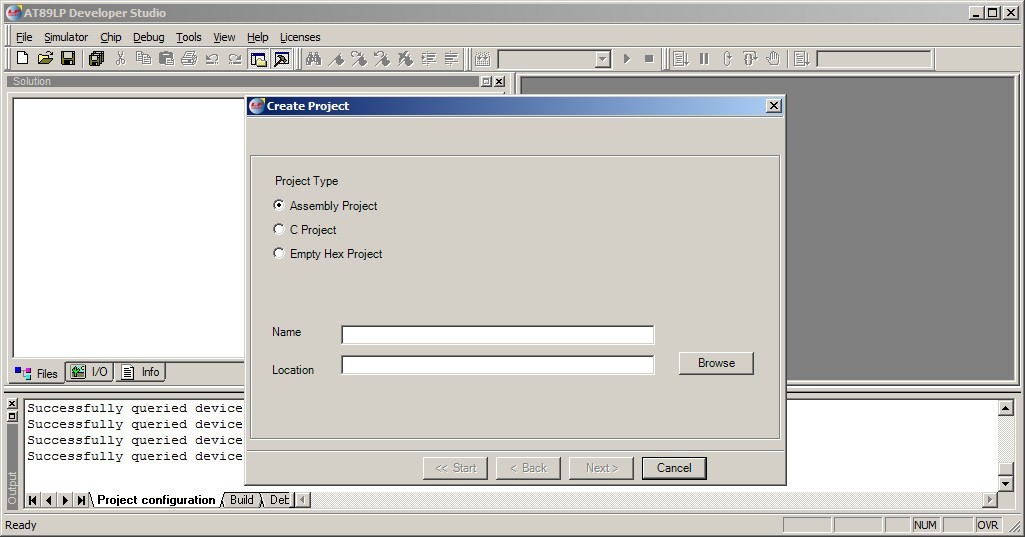Switch to the Info tab
Image resolution: width=1025 pixels, height=537 pixels.
pyautogui.click(x=141, y=372)
